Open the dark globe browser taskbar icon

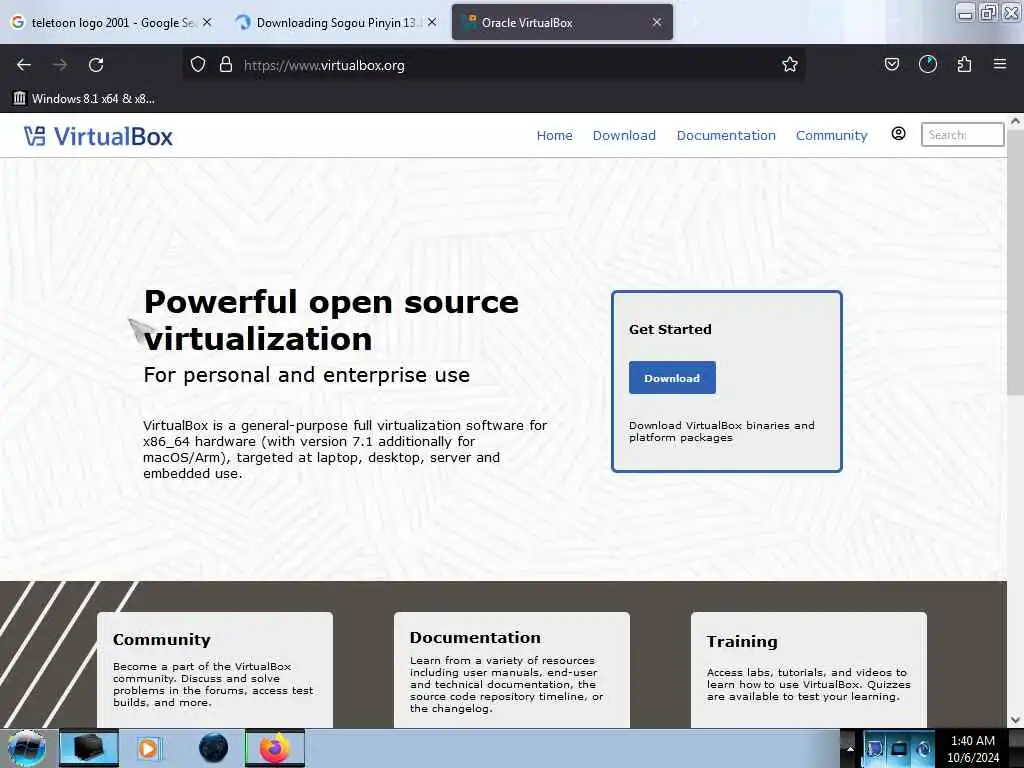coord(213,748)
